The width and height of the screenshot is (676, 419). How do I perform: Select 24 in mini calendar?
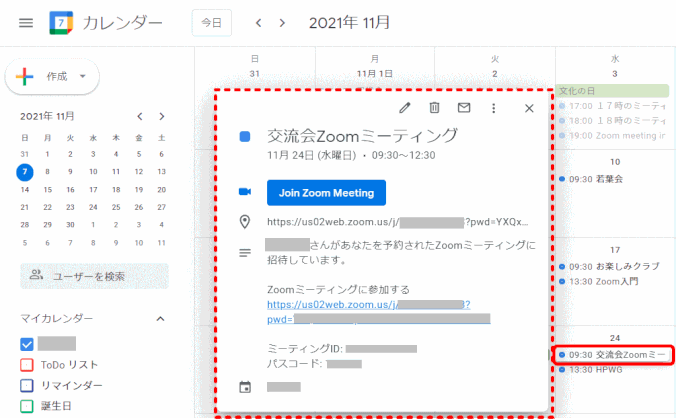[x=93, y=207]
